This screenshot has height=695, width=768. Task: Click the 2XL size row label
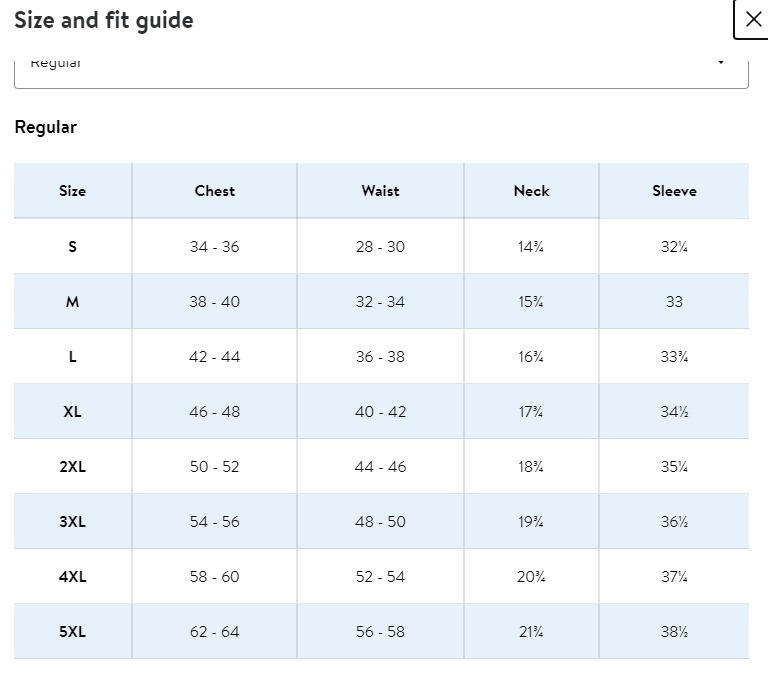coord(72,467)
